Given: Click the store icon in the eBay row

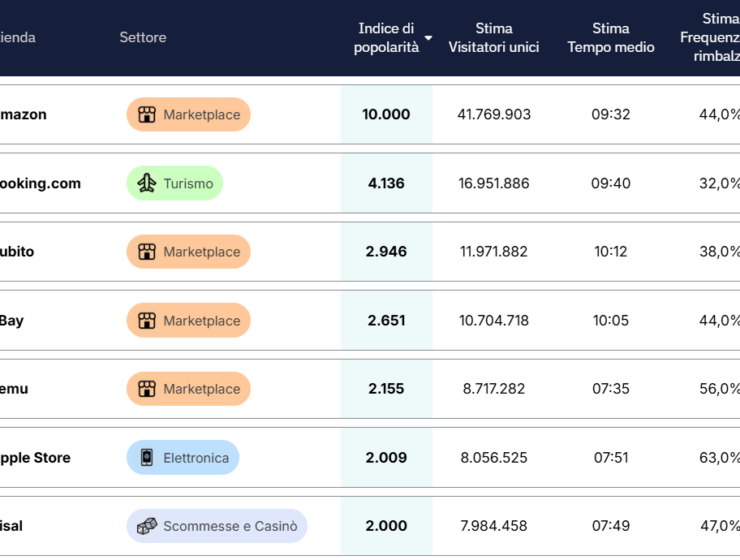Looking at the screenshot, I should (x=147, y=321).
